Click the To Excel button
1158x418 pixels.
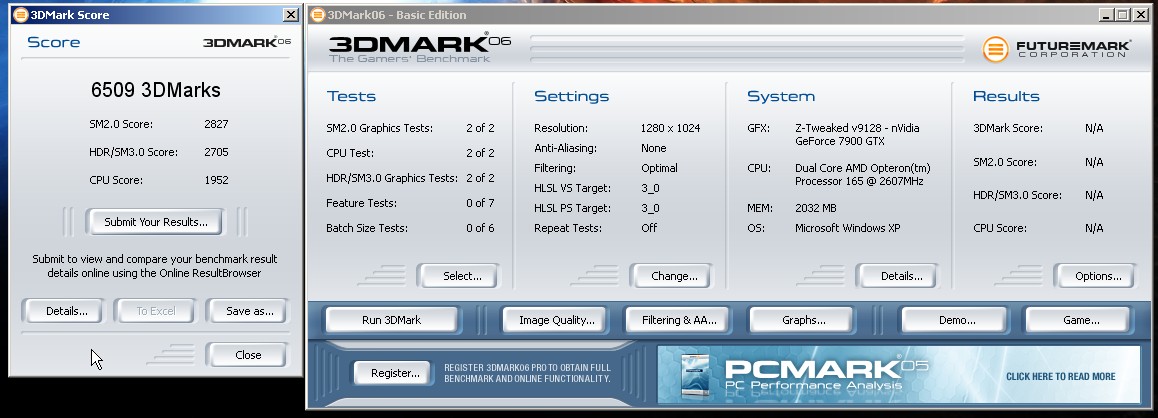156,311
